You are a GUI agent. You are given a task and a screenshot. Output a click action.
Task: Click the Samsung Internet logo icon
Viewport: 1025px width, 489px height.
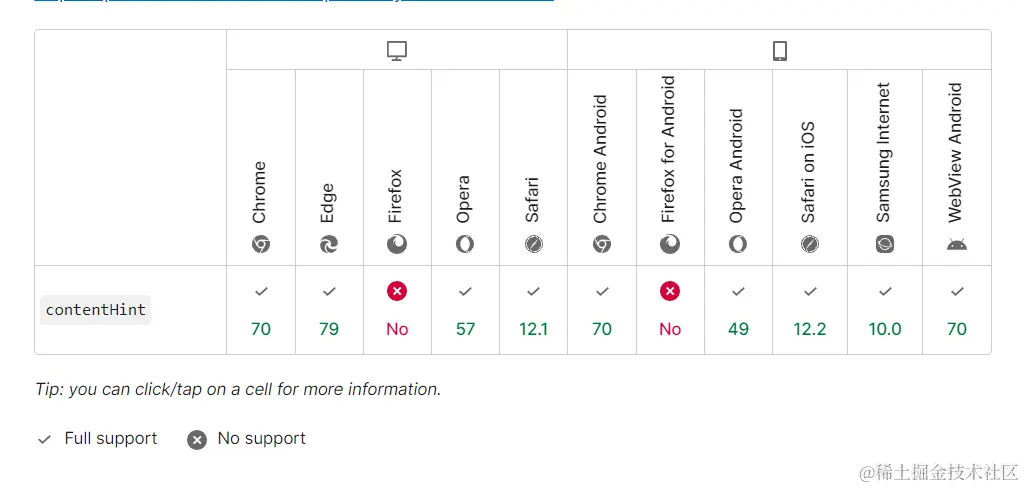tap(884, 244)
